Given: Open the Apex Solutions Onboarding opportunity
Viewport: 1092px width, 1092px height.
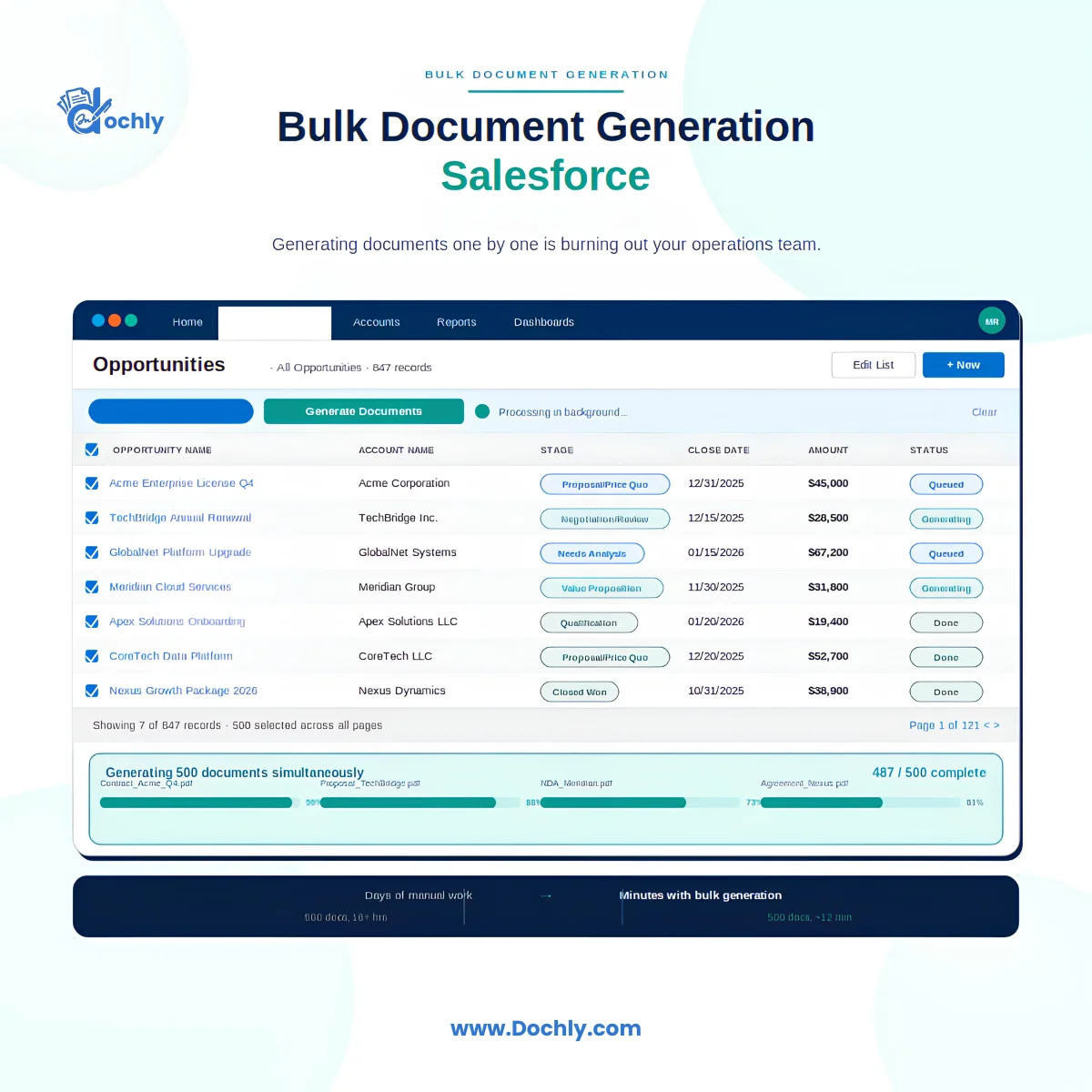Looking at the screenshot, I should tap(177, 622).
